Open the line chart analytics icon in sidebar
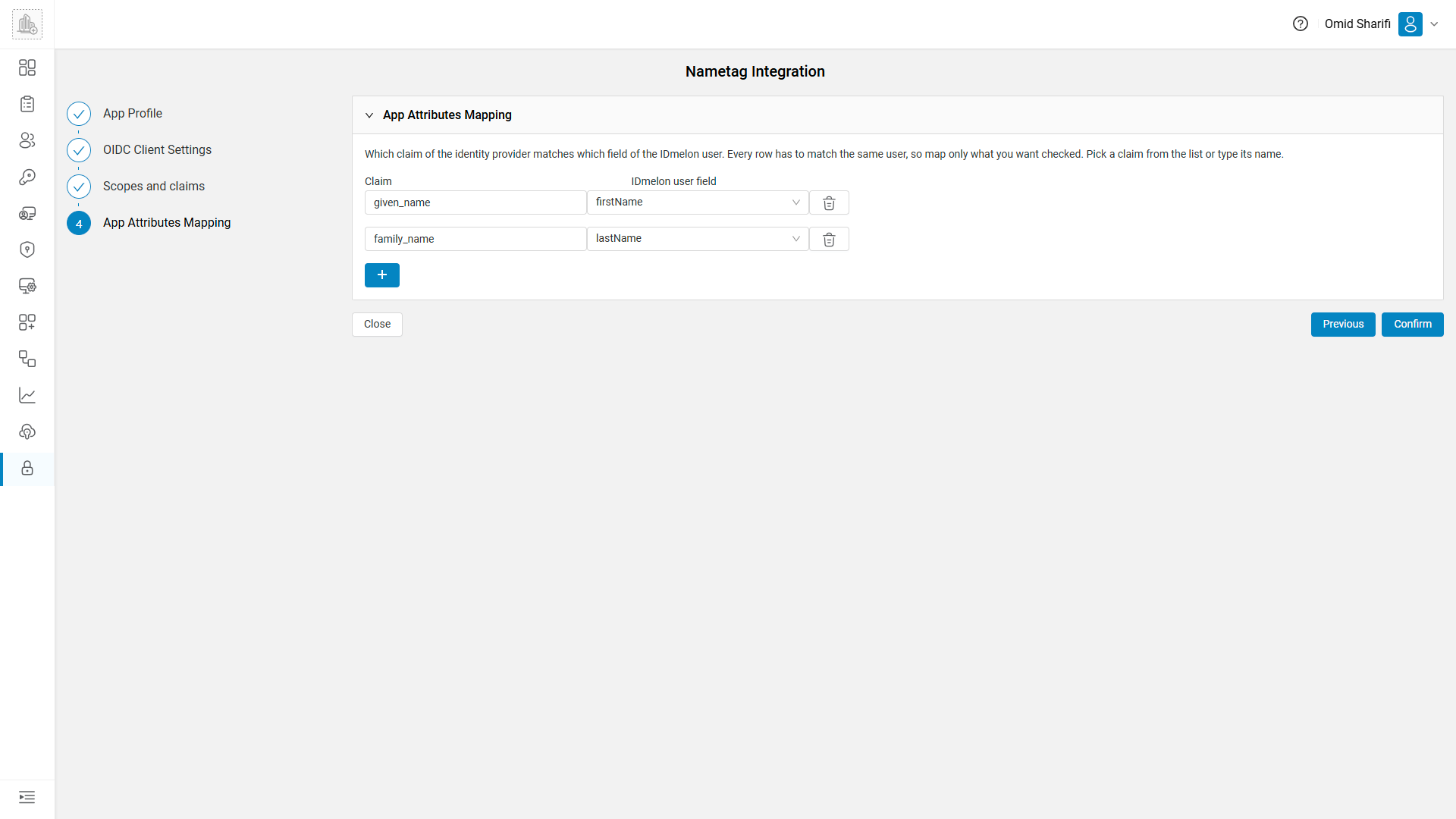Screen dimensions: 1456x819 pos(27,395)
